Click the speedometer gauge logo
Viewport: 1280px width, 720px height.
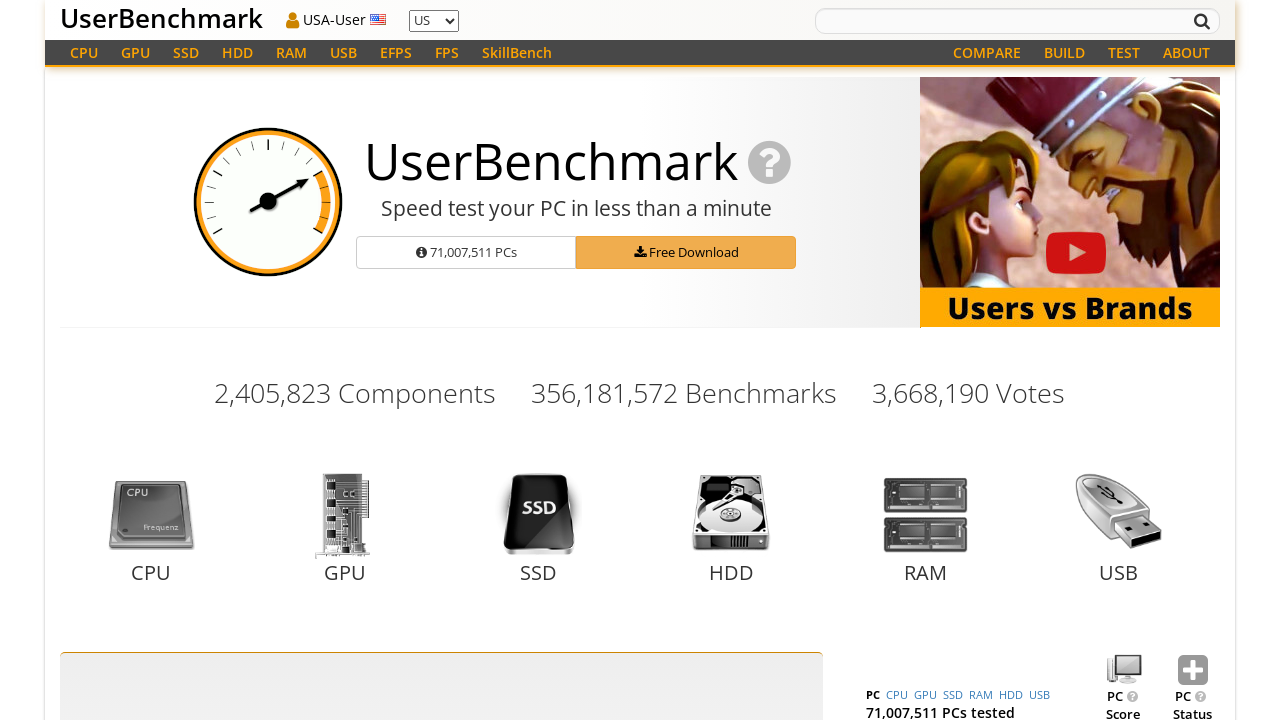(268, 202)
